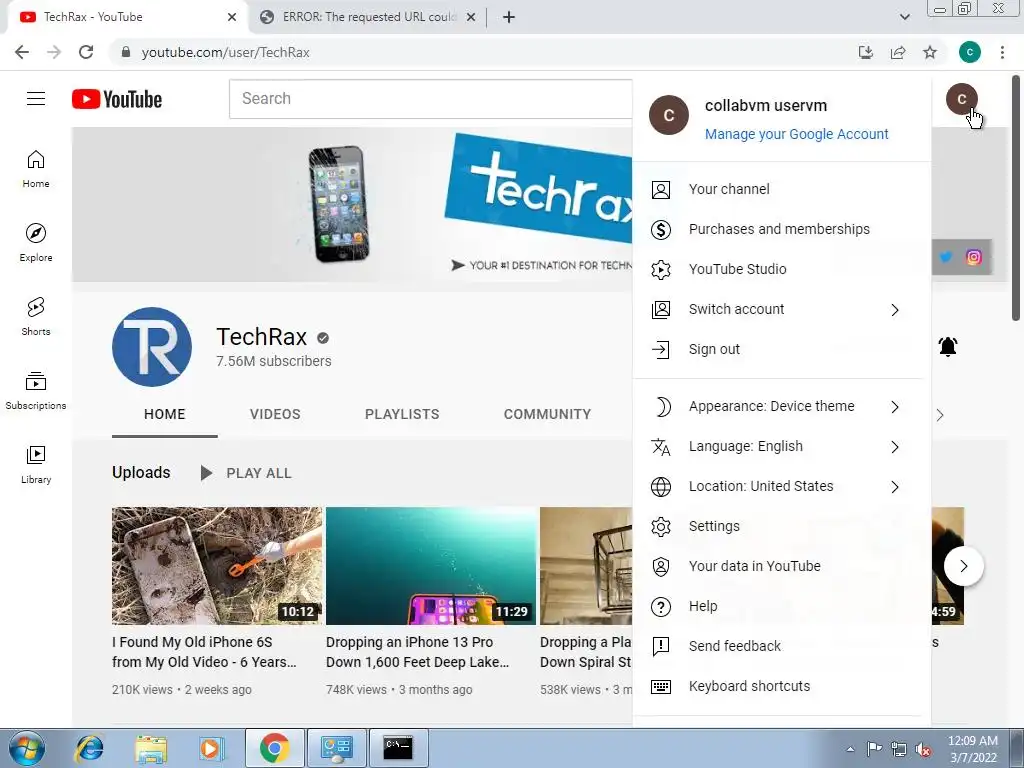Open Windows Explorer folder on taskbar
The width and height of the screenshot is (1024, 768).
coord(151,748)
